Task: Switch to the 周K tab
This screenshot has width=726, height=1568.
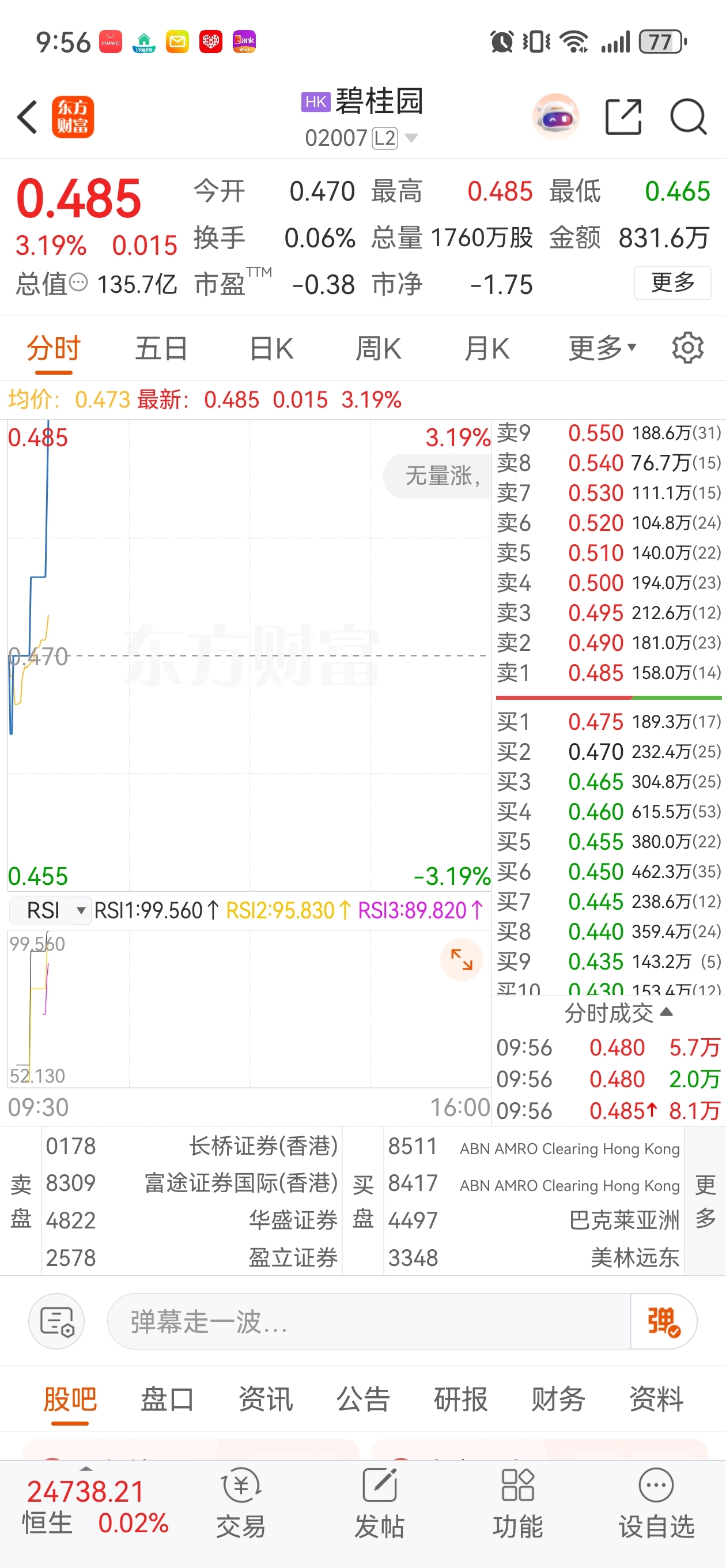Action: (x=378, y=348)
